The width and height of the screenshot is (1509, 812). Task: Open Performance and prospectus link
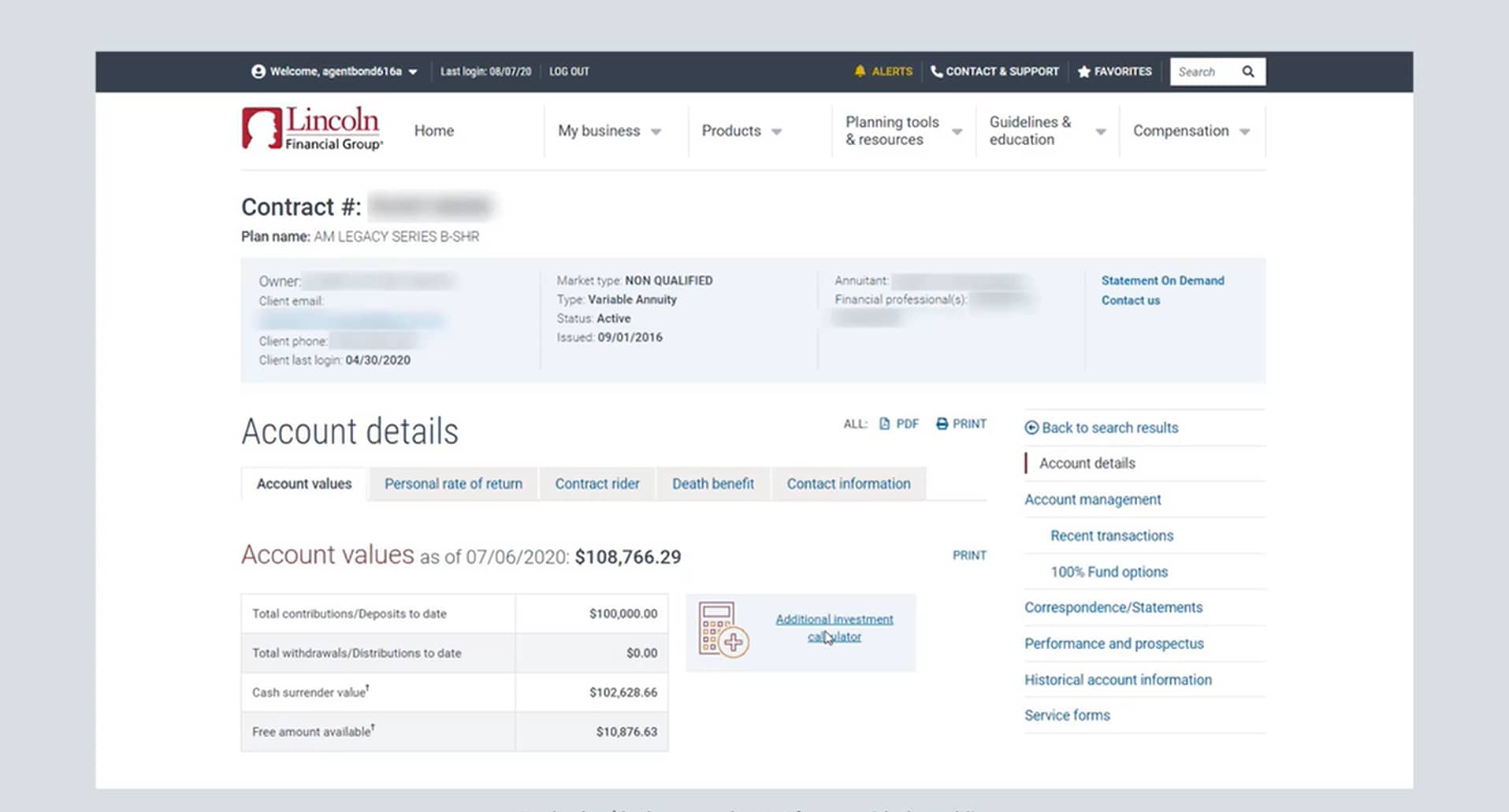tap(1113, 643)
